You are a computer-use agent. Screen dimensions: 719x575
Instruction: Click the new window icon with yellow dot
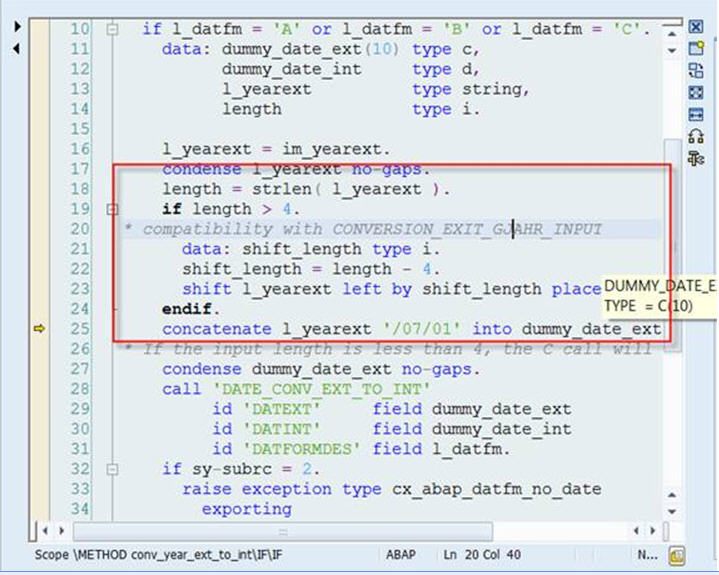pyautogui.click(x=697, y=49)
